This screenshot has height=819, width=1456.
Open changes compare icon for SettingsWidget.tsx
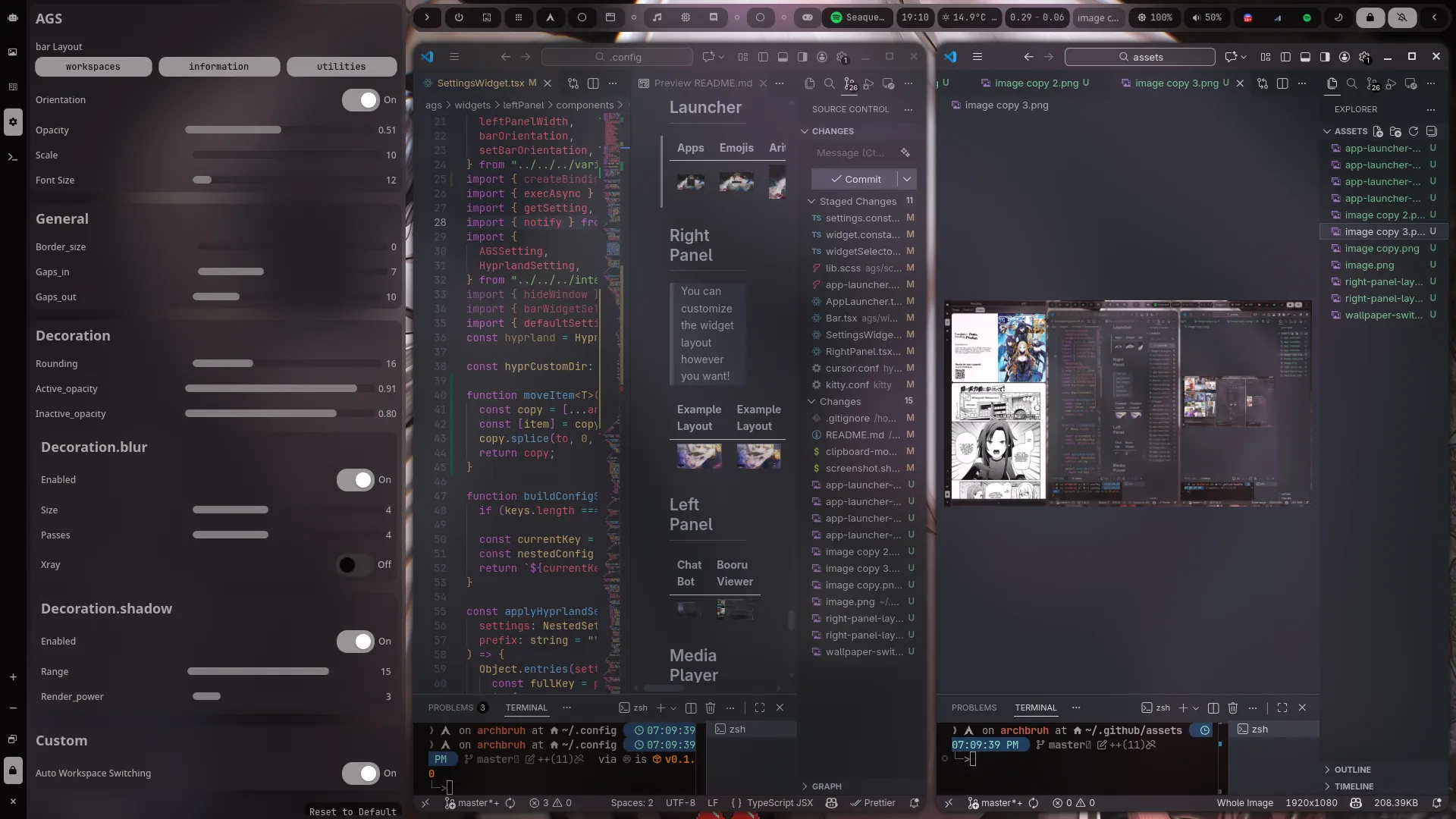[573, 83]
